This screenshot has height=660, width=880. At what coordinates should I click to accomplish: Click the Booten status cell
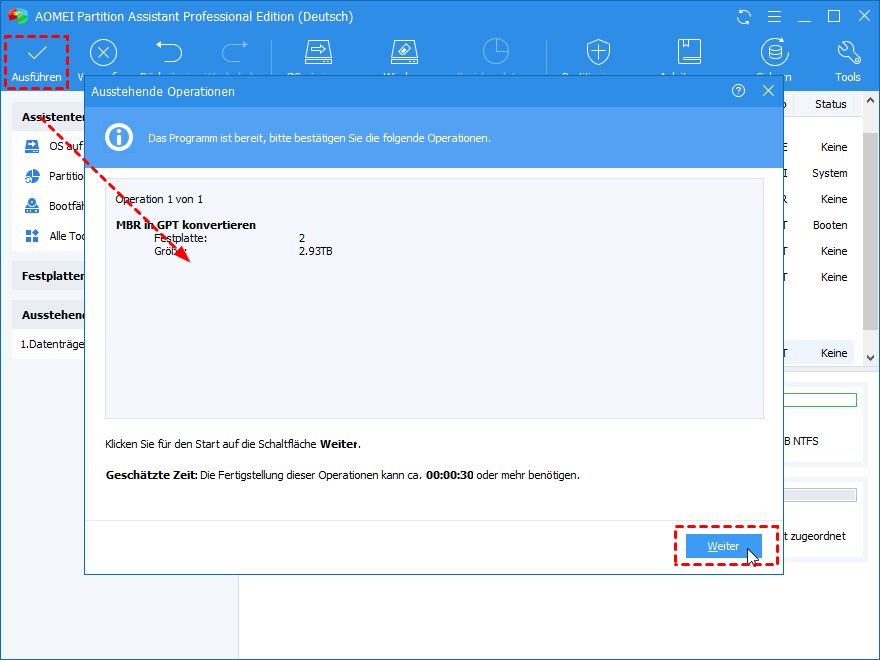coord(830,225)
